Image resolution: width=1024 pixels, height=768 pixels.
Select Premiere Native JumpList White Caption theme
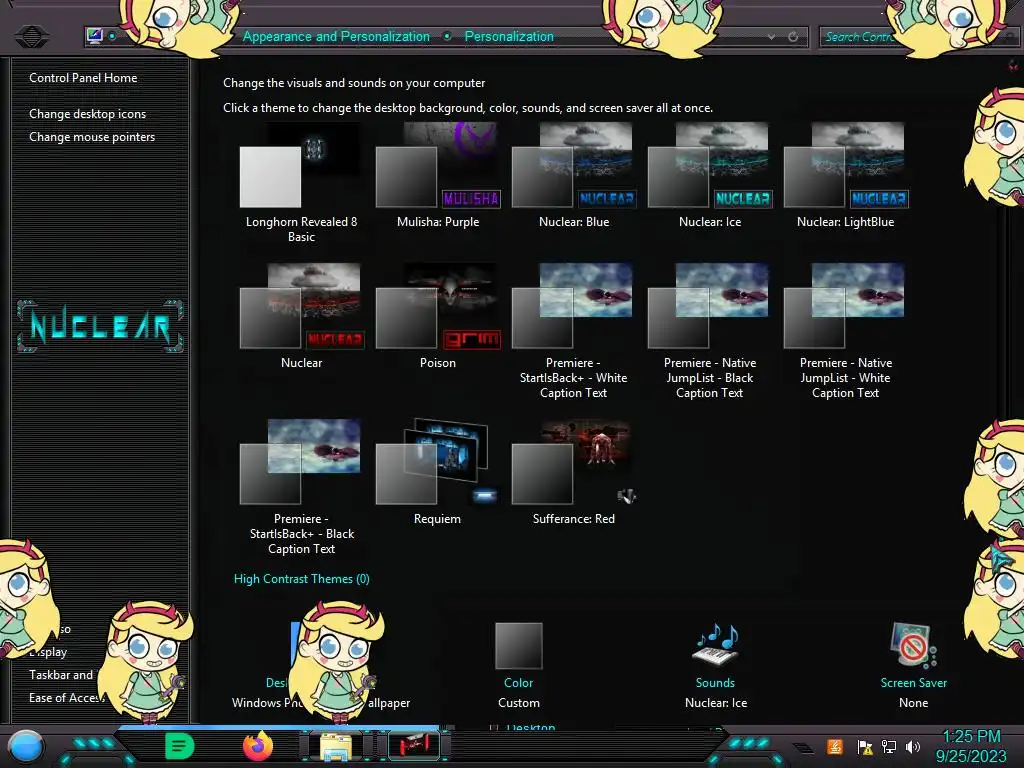click(x=846, y=331)
